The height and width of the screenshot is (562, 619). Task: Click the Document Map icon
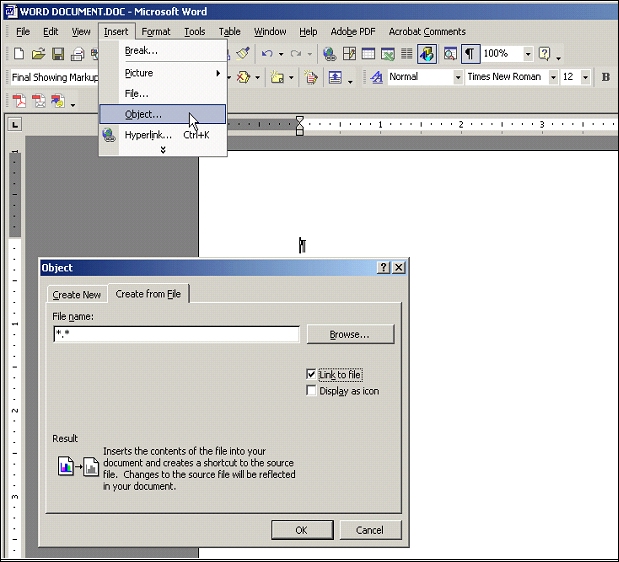tap(450, 54)
